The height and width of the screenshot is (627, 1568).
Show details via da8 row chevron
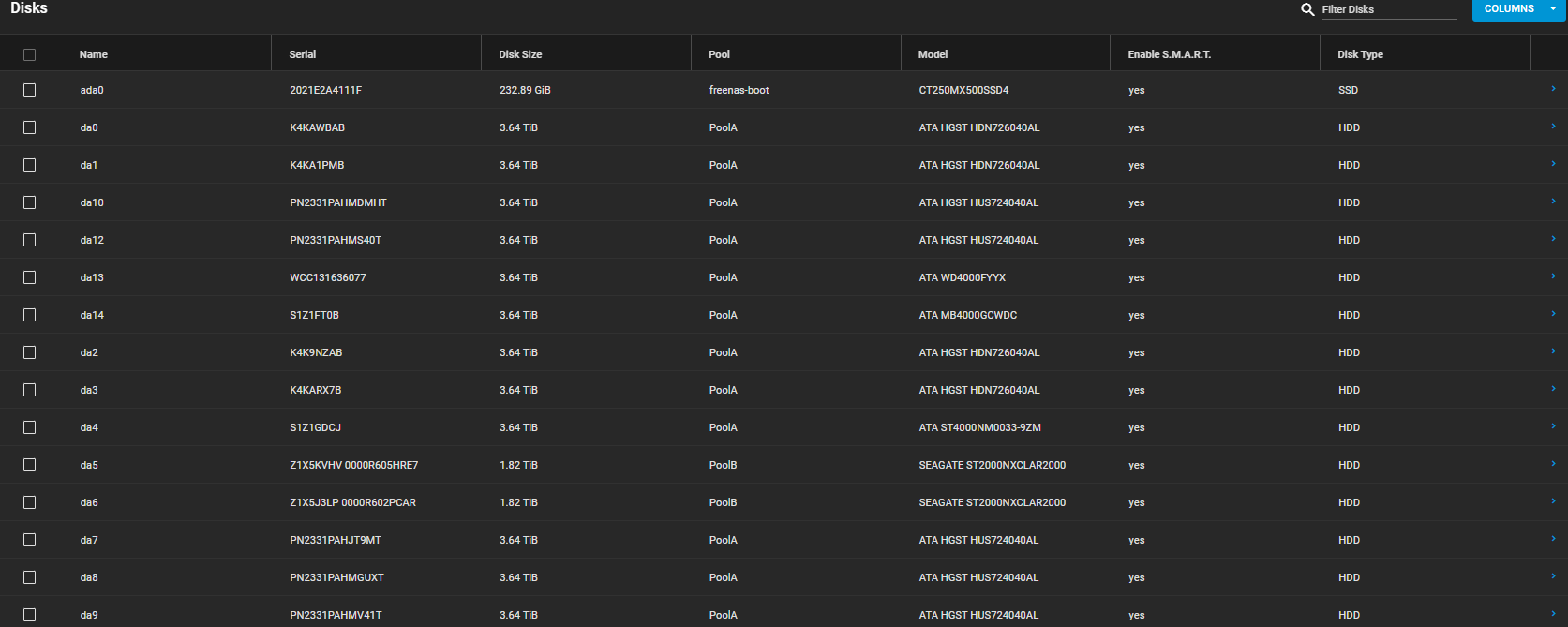tap(1553, 576)
